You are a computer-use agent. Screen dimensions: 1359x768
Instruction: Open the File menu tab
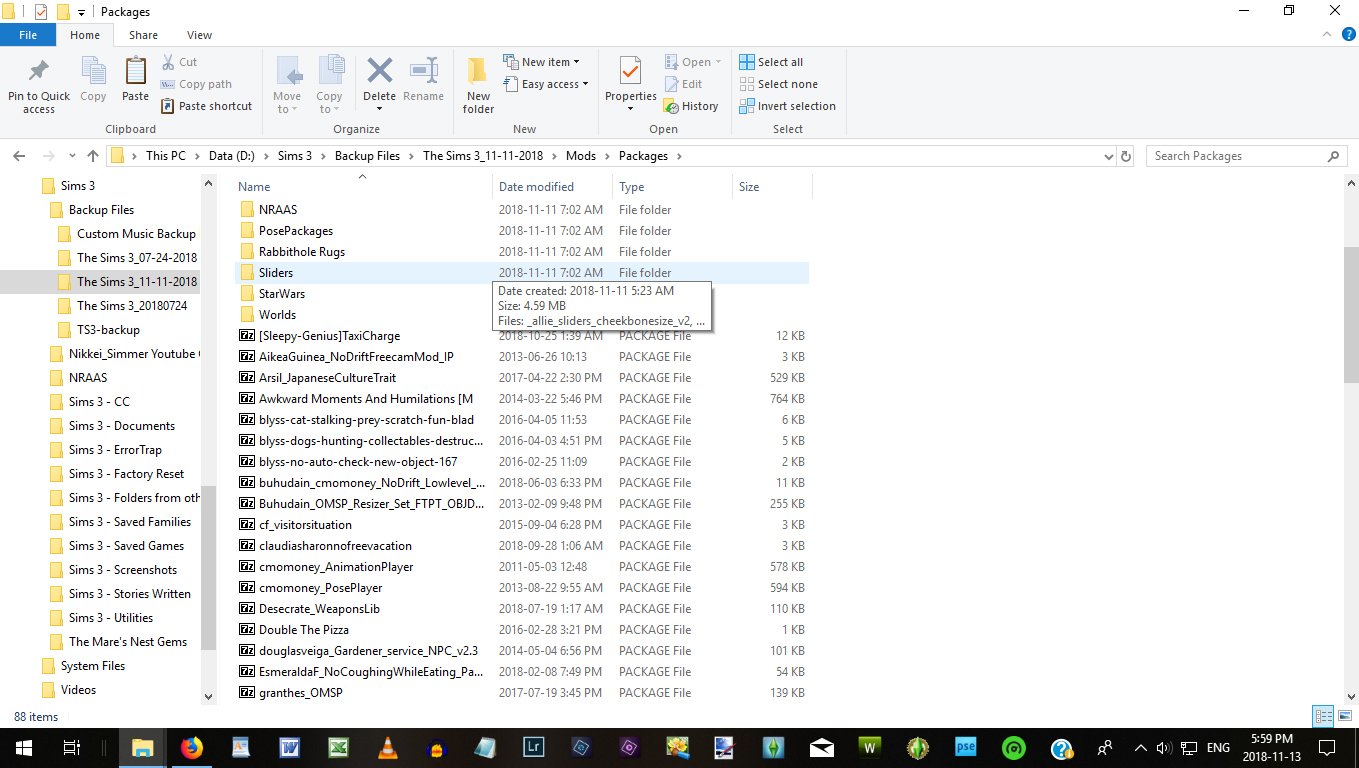point(28,35)
